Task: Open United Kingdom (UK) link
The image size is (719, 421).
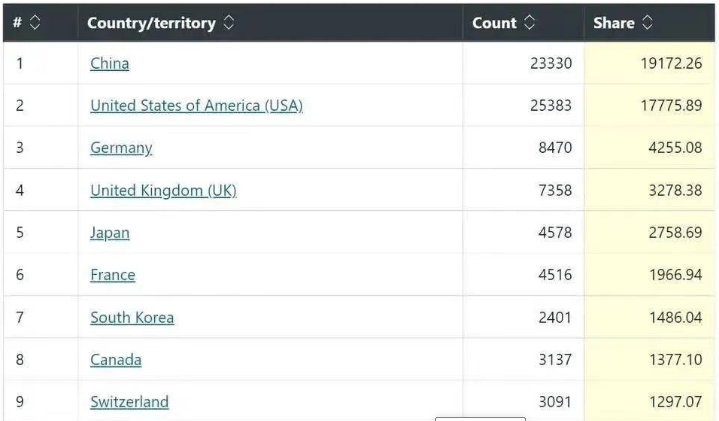Action: pos(163,190)
